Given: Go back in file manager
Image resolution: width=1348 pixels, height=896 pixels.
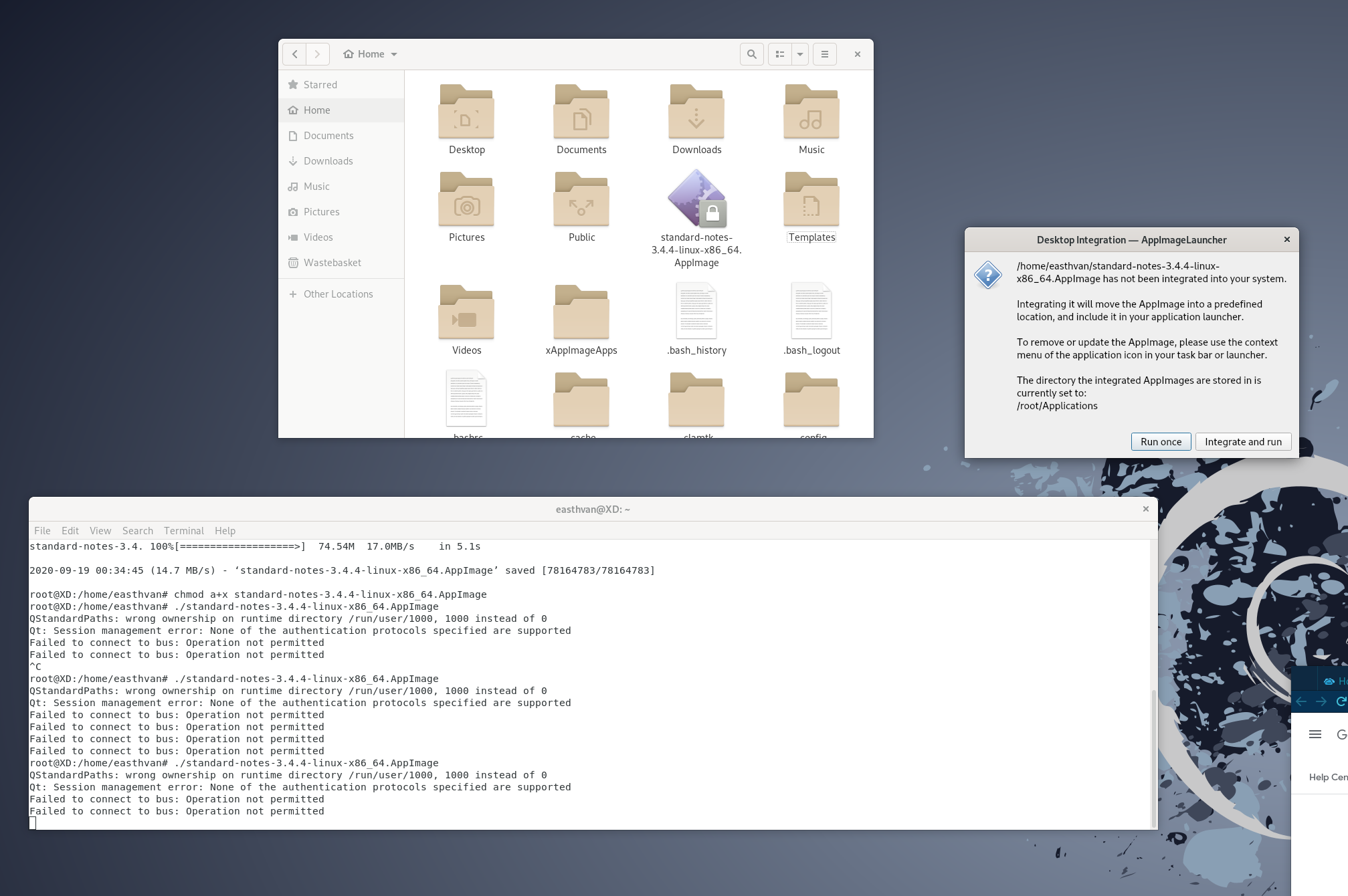Looking at the screenshot, I should coord(294,54).
